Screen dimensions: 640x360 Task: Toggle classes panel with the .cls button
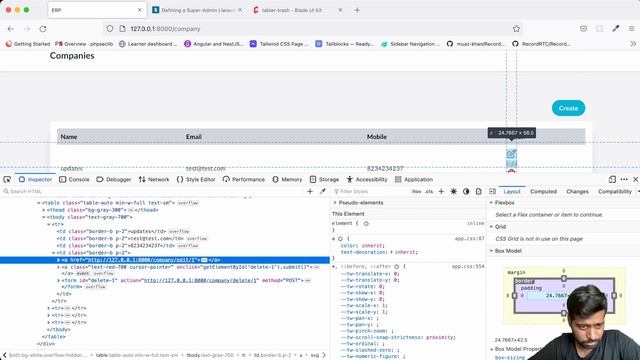pos(429,191)
